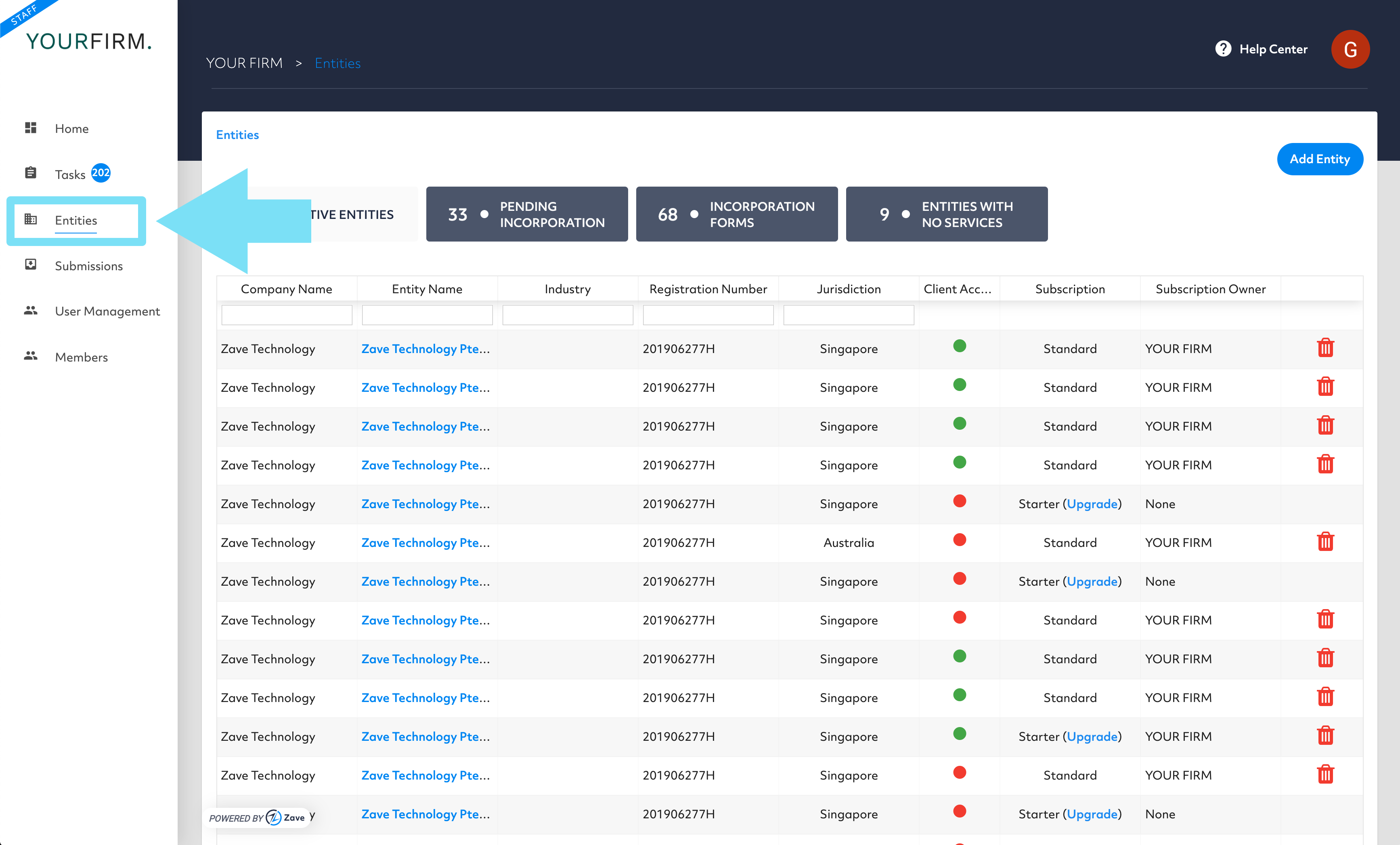Screen dimensions: 1400x845
Task: Sort by the Subscription Owner column header
Action: (1210, 289)
